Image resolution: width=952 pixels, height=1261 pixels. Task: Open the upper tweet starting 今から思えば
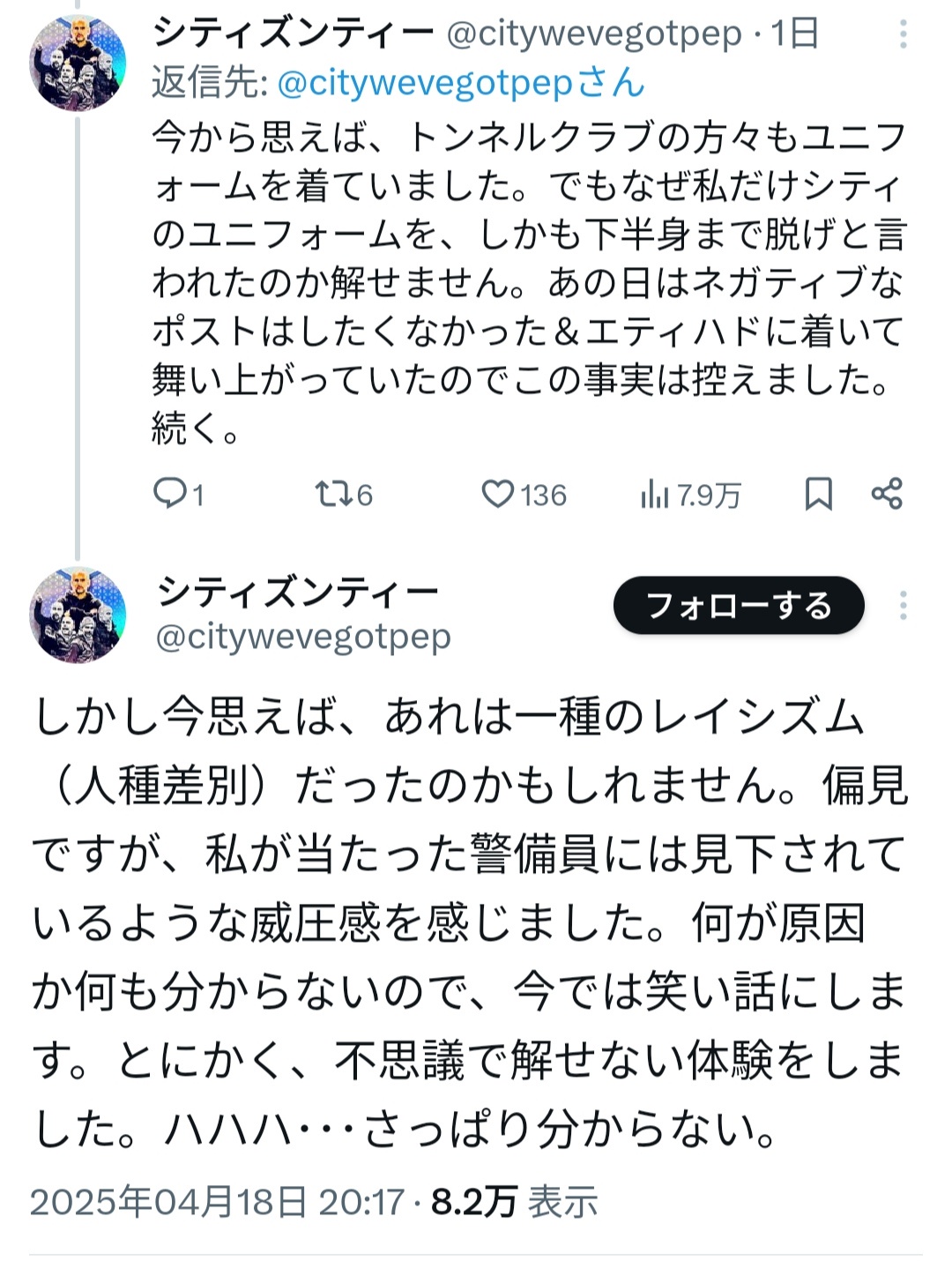[x=527, y=282]
